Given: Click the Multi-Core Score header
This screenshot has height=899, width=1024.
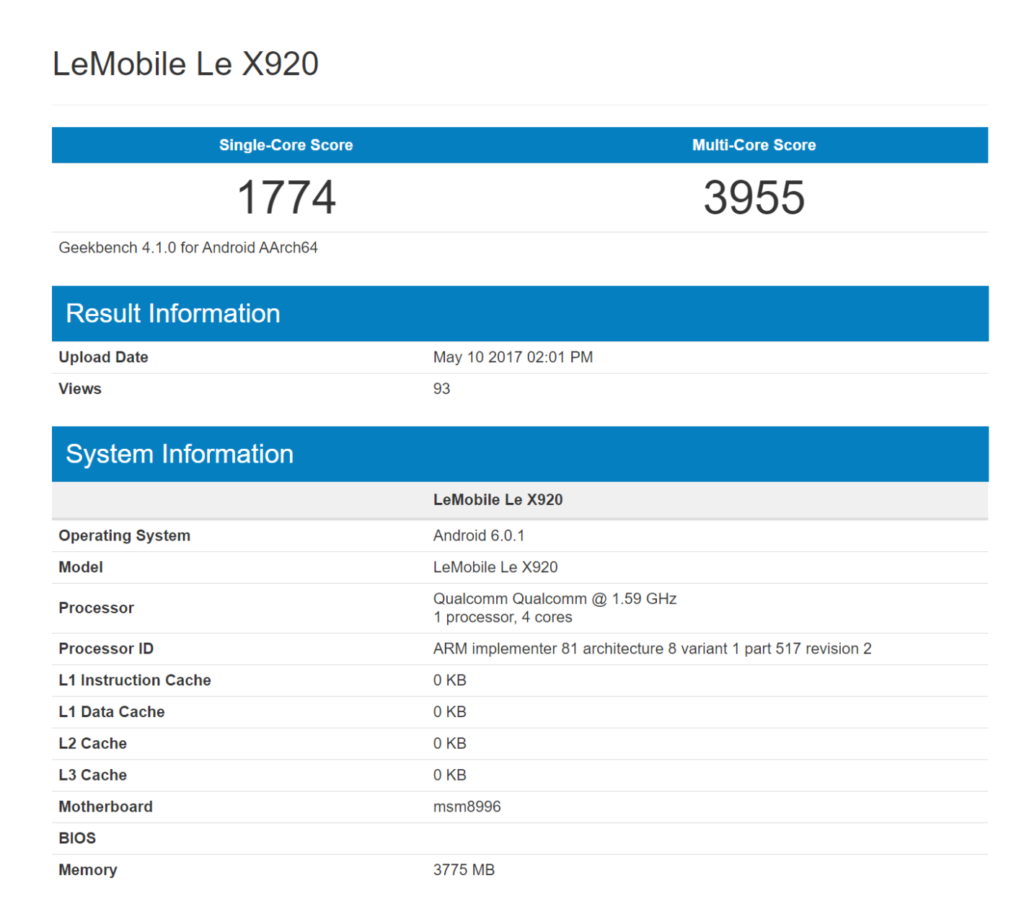Looking at the screenshot, I should coord(754,145).
